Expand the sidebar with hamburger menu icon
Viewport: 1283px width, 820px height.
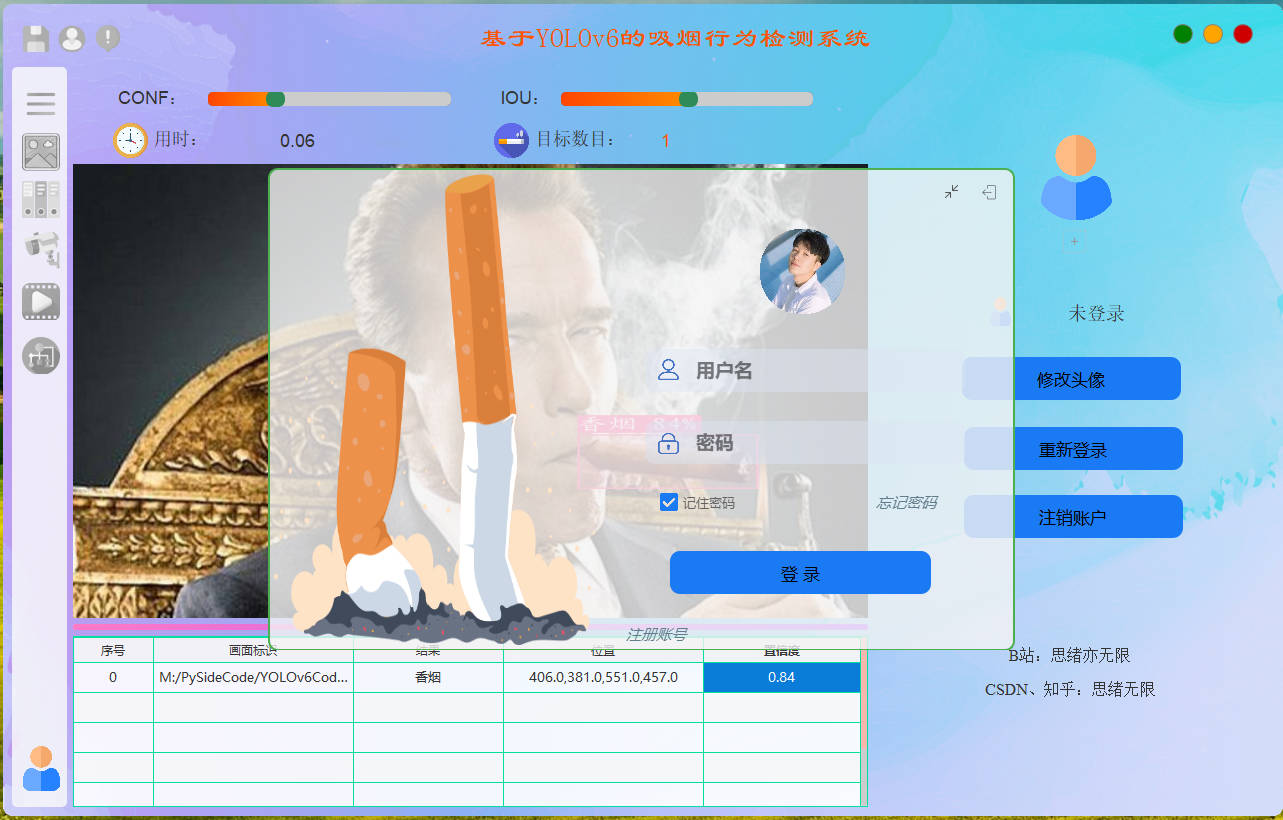click(x=41, y=103)
